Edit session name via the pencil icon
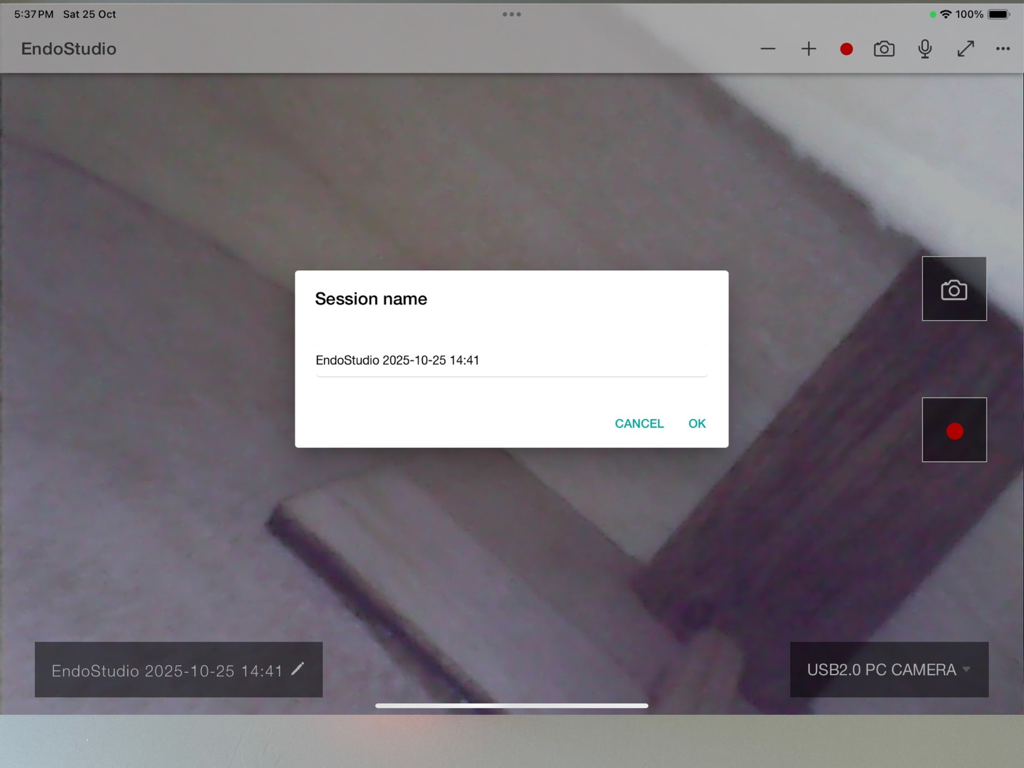 click(297, 671)
